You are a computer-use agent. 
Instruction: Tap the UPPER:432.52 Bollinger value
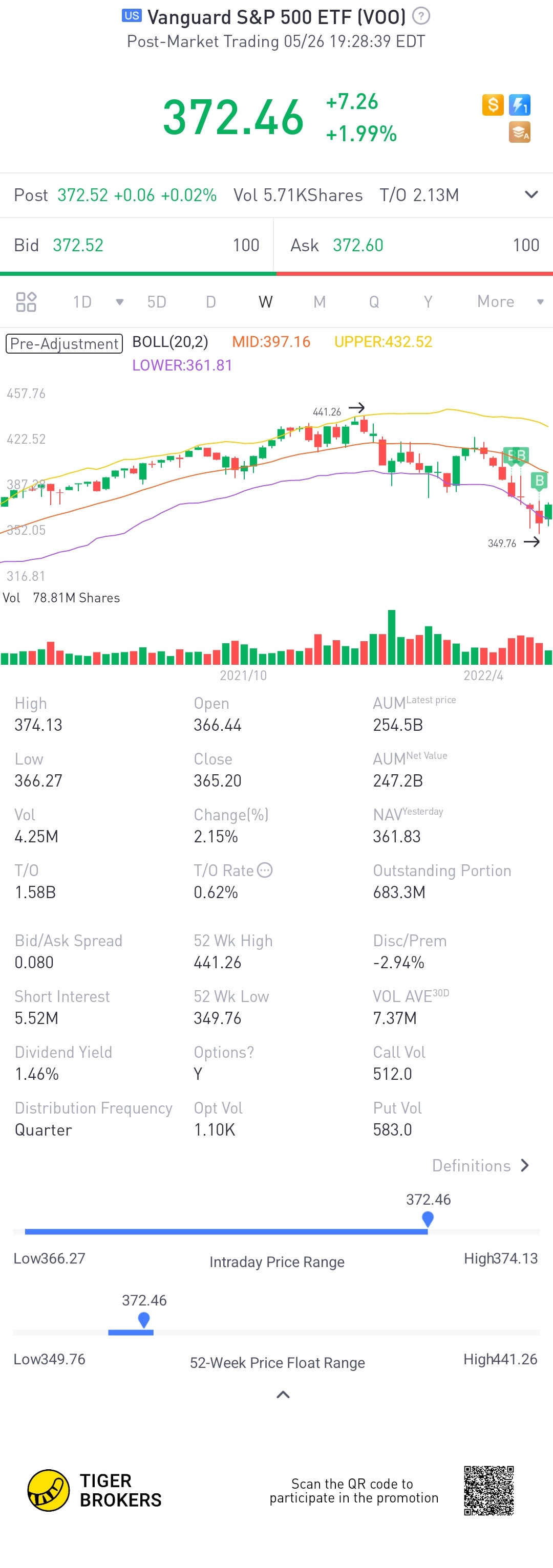click(x=383, y=342)
